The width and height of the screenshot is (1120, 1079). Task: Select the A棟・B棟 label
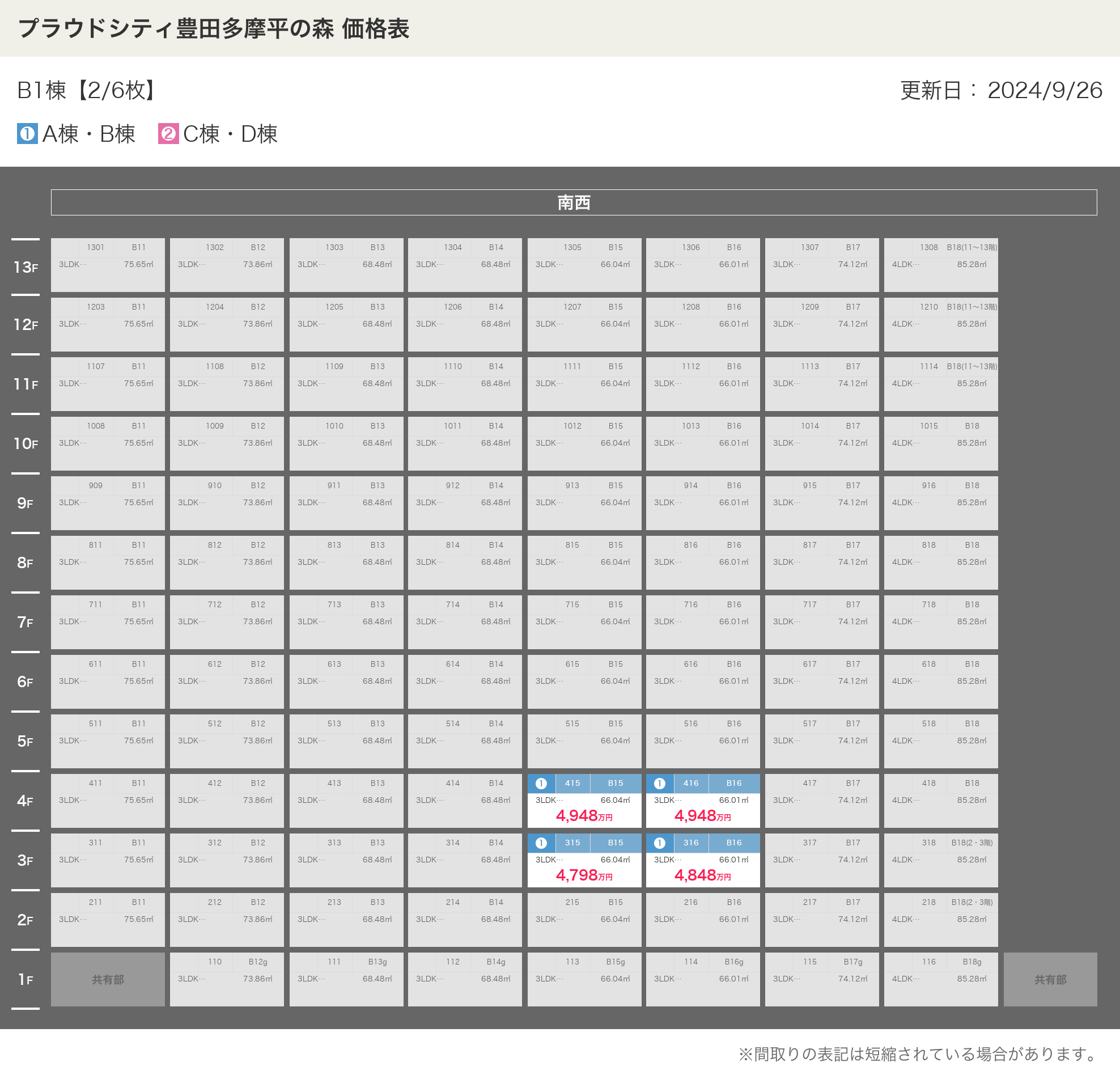(x=89, y=134)
